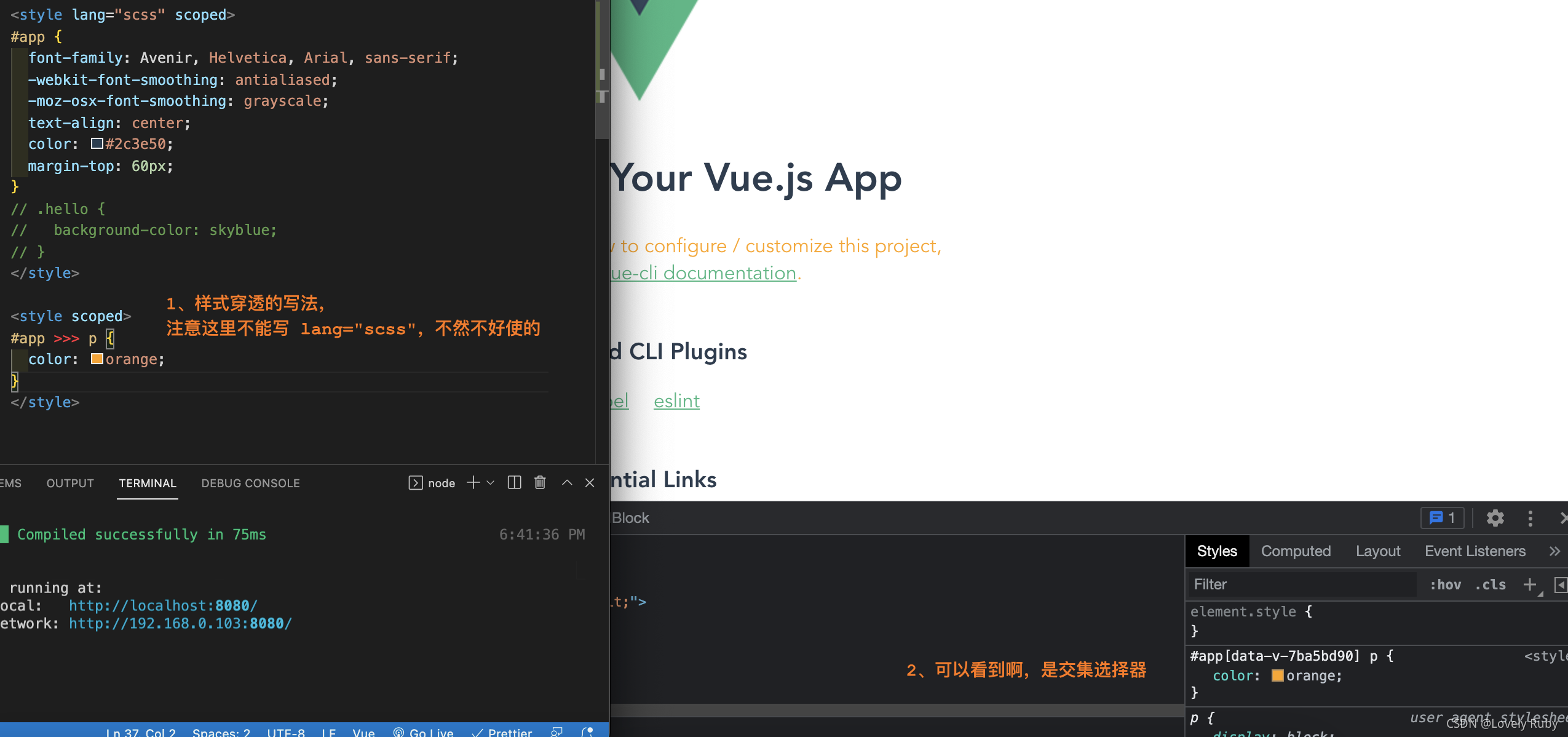Launch a new terminal via the plus icon
The height and width of the screenshot is (737, 1568).
tap(473, 483)
